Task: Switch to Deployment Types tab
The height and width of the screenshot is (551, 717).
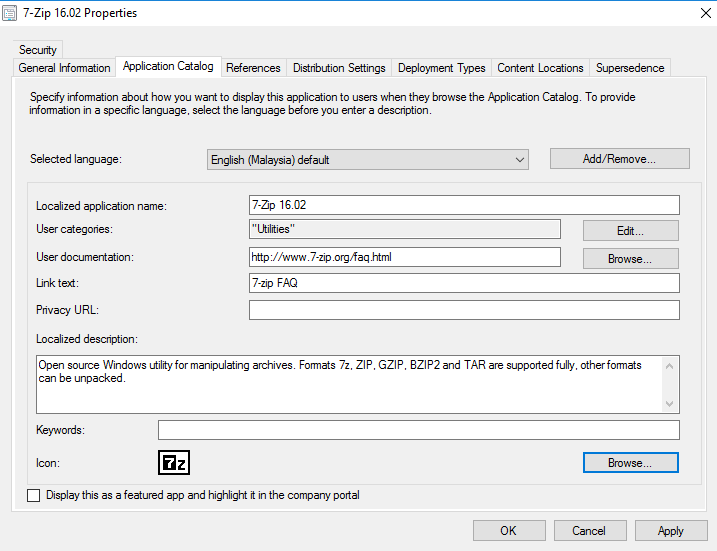Action: (442, 68)
